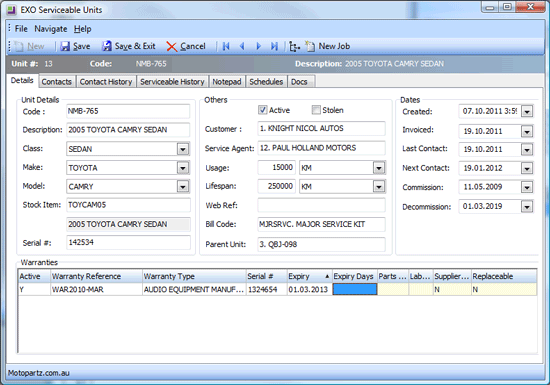
Task: Open the Lifespan KM unit dropdown
Action: (379, 187)
